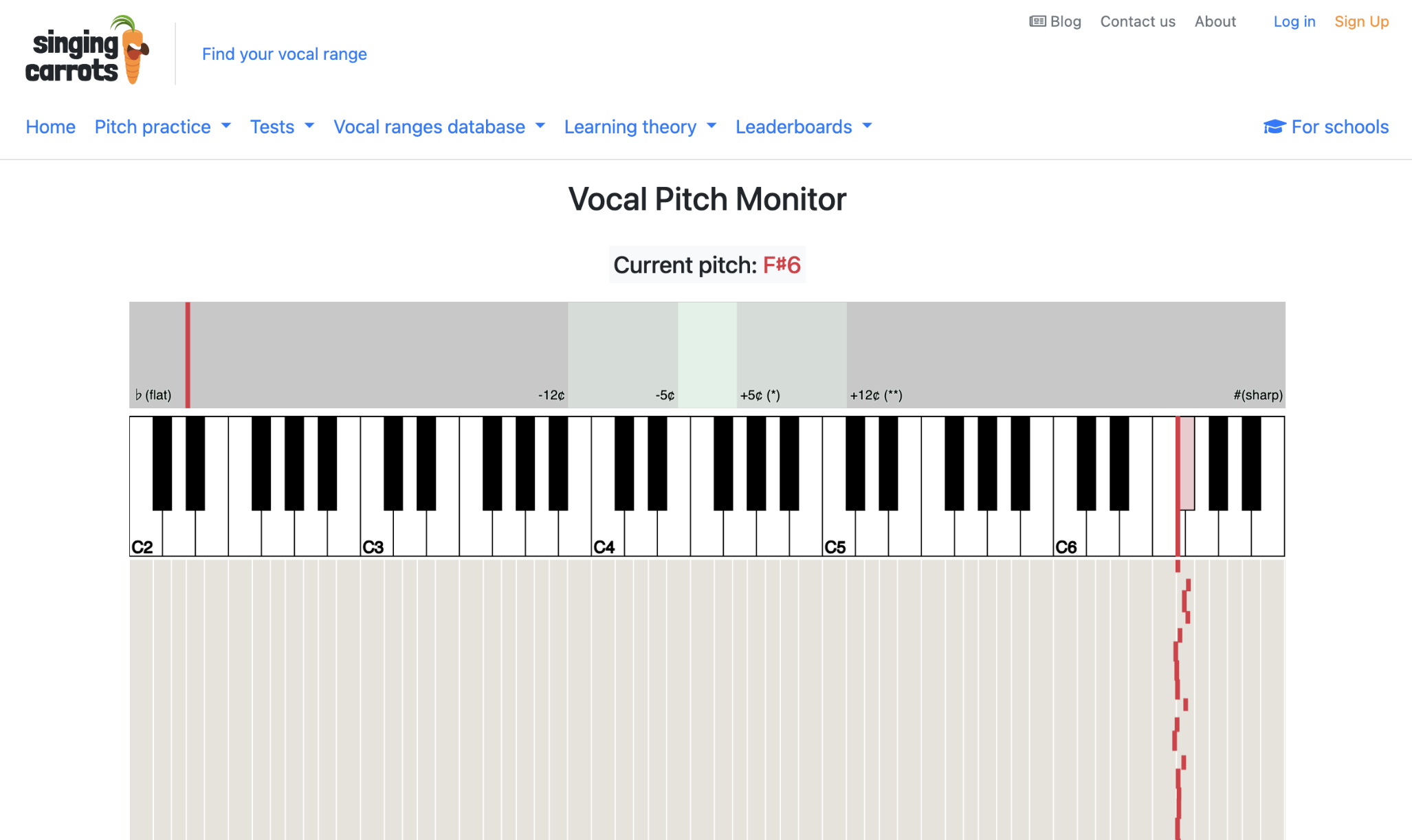Click the Blog newspaper icon
Image resolution: width=1412 pixels, height=840 pixels.
coord(1037,21)
